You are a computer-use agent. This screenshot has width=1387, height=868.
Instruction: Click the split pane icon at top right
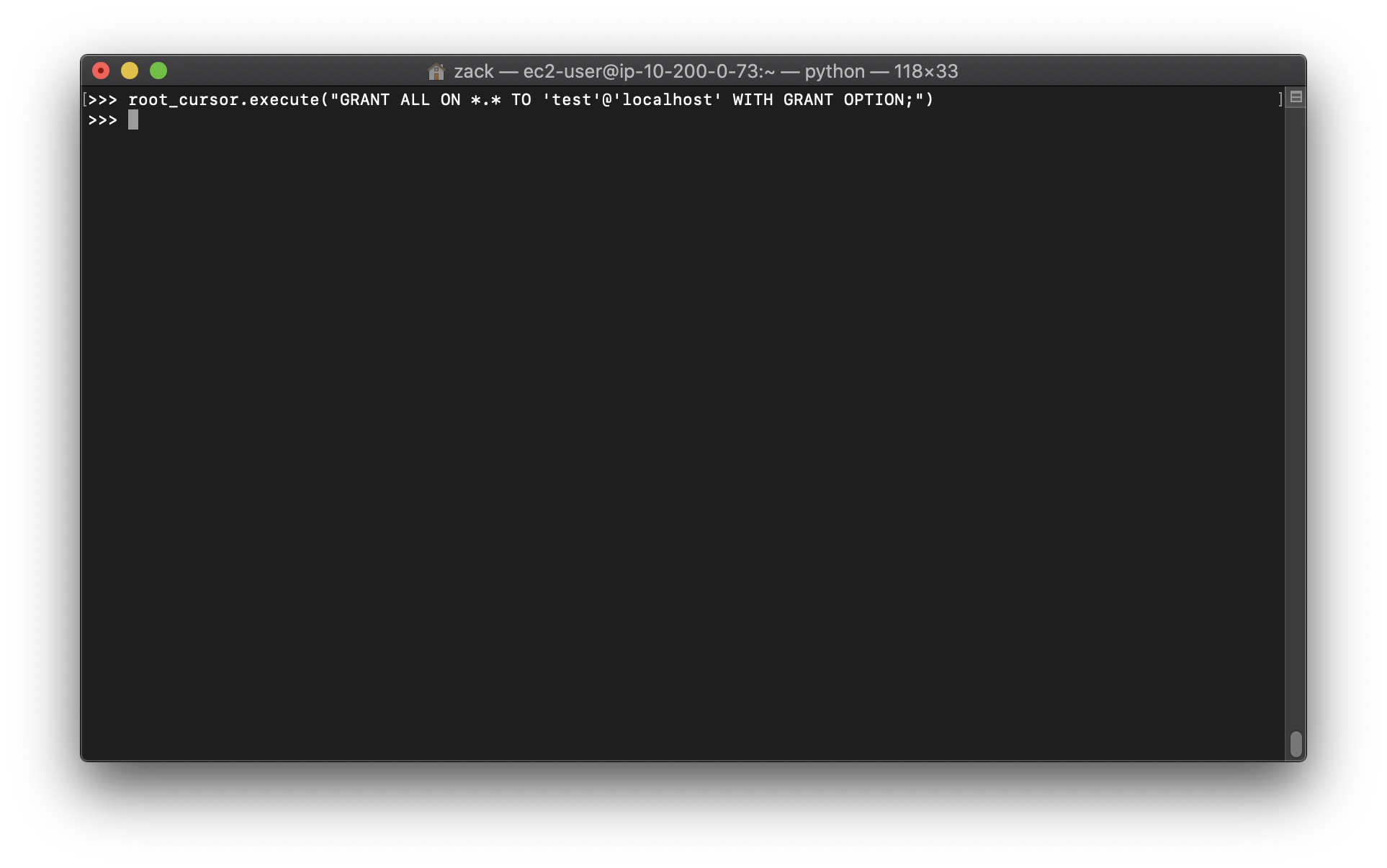(x=1296, y=97)
